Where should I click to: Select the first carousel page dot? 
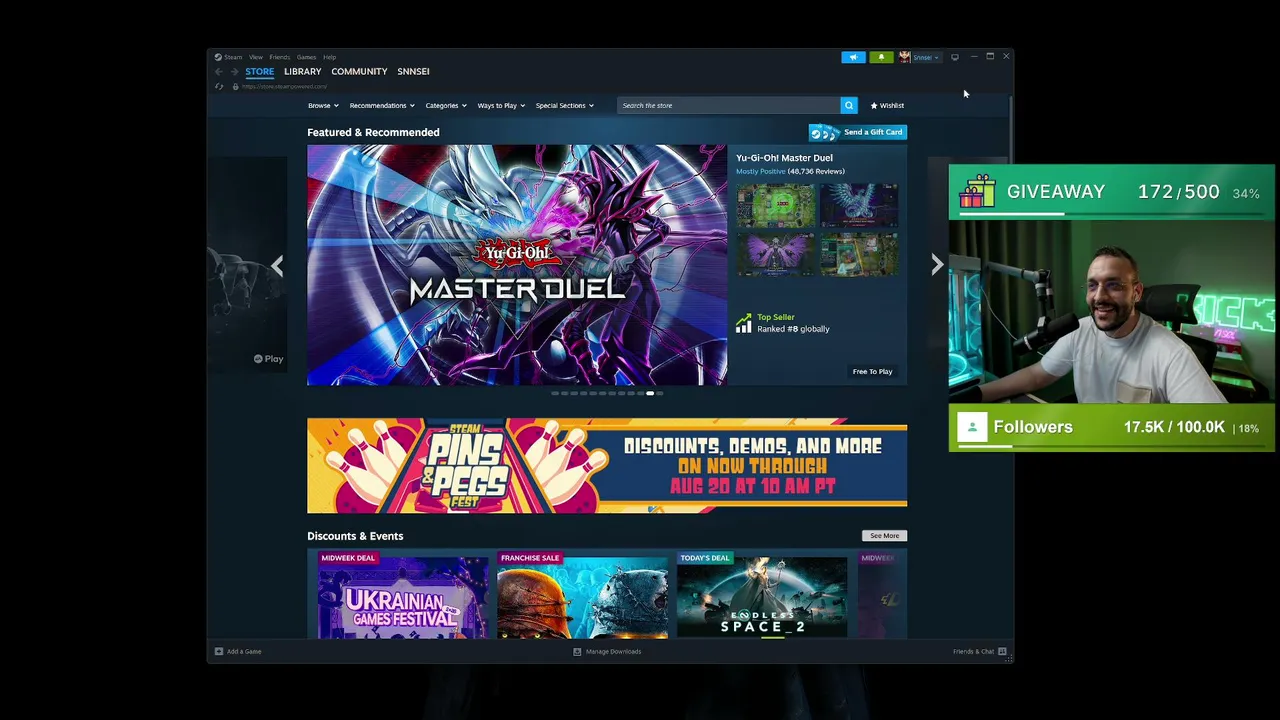point(555,393)
